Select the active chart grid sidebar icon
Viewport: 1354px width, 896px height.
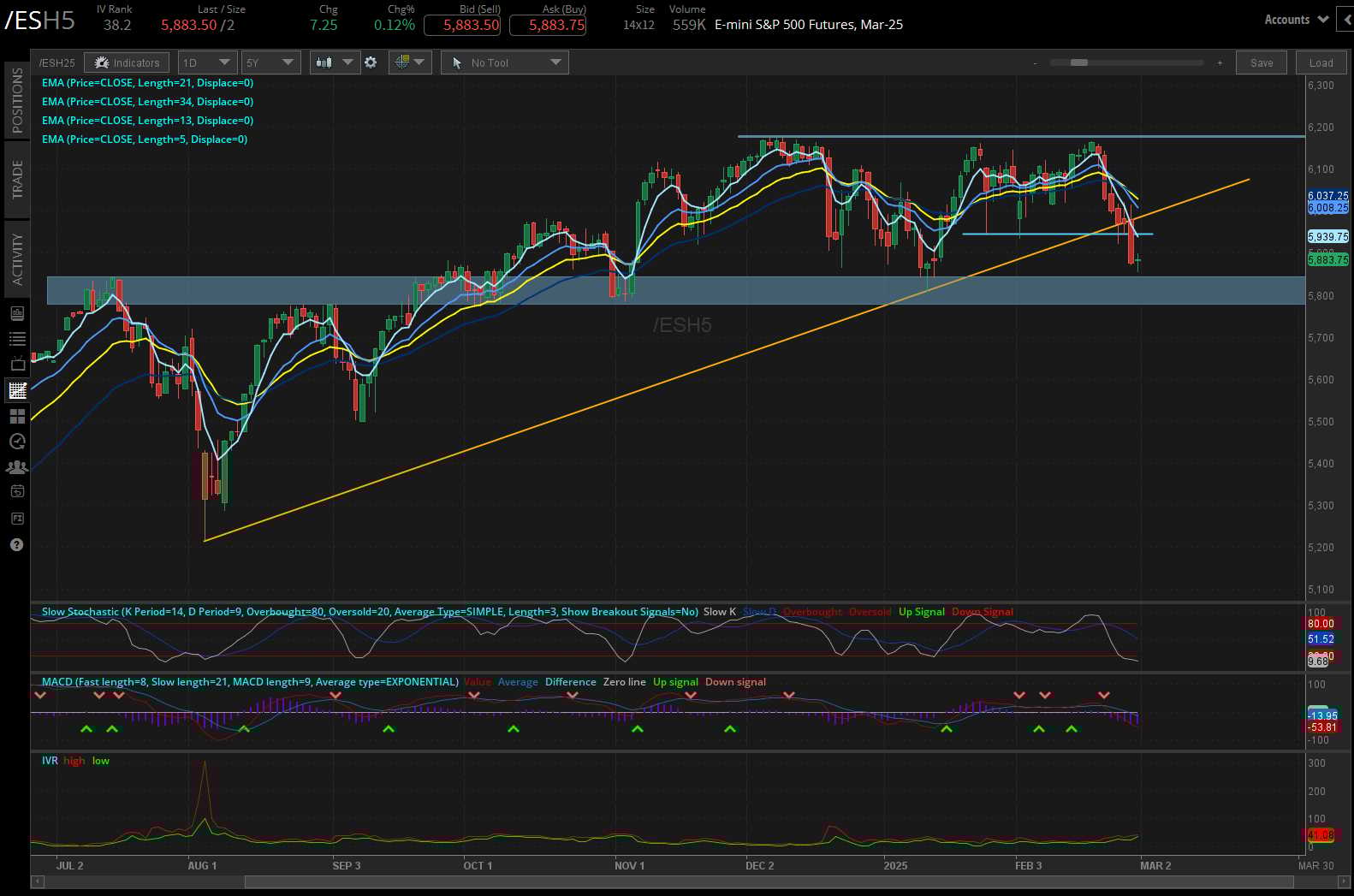coord(17,390)
